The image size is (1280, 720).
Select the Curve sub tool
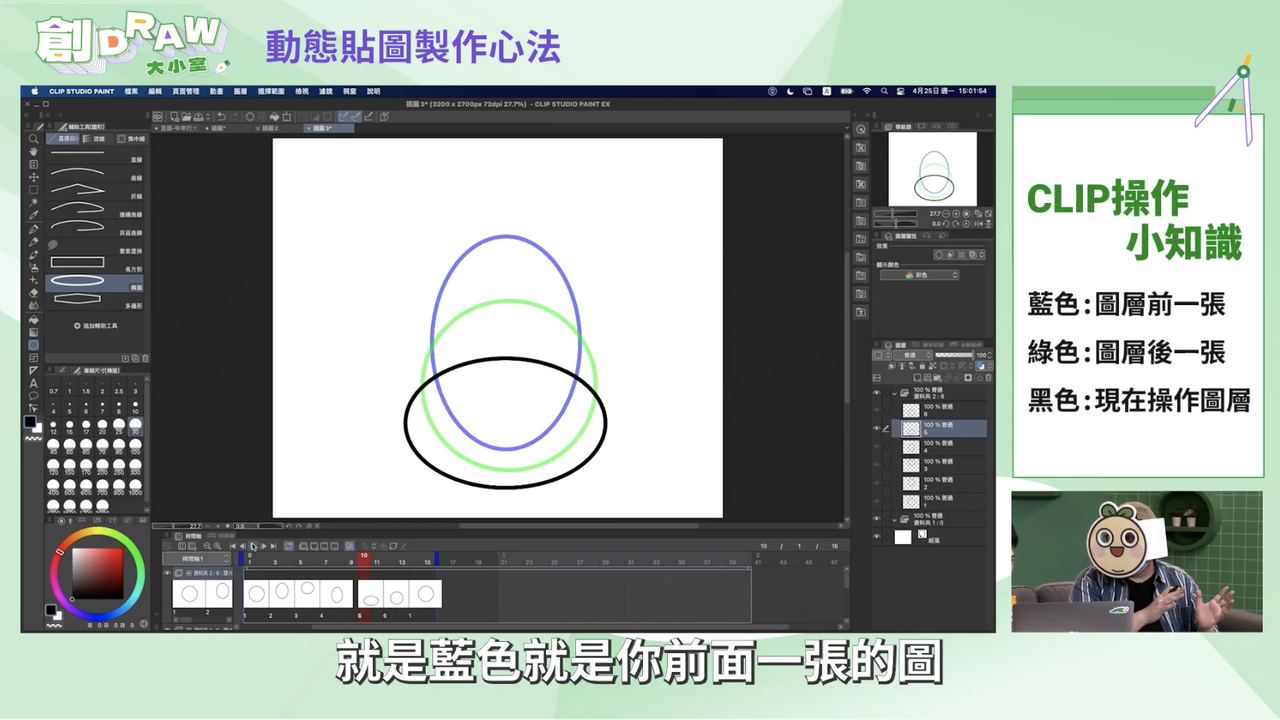coord(96,174)
